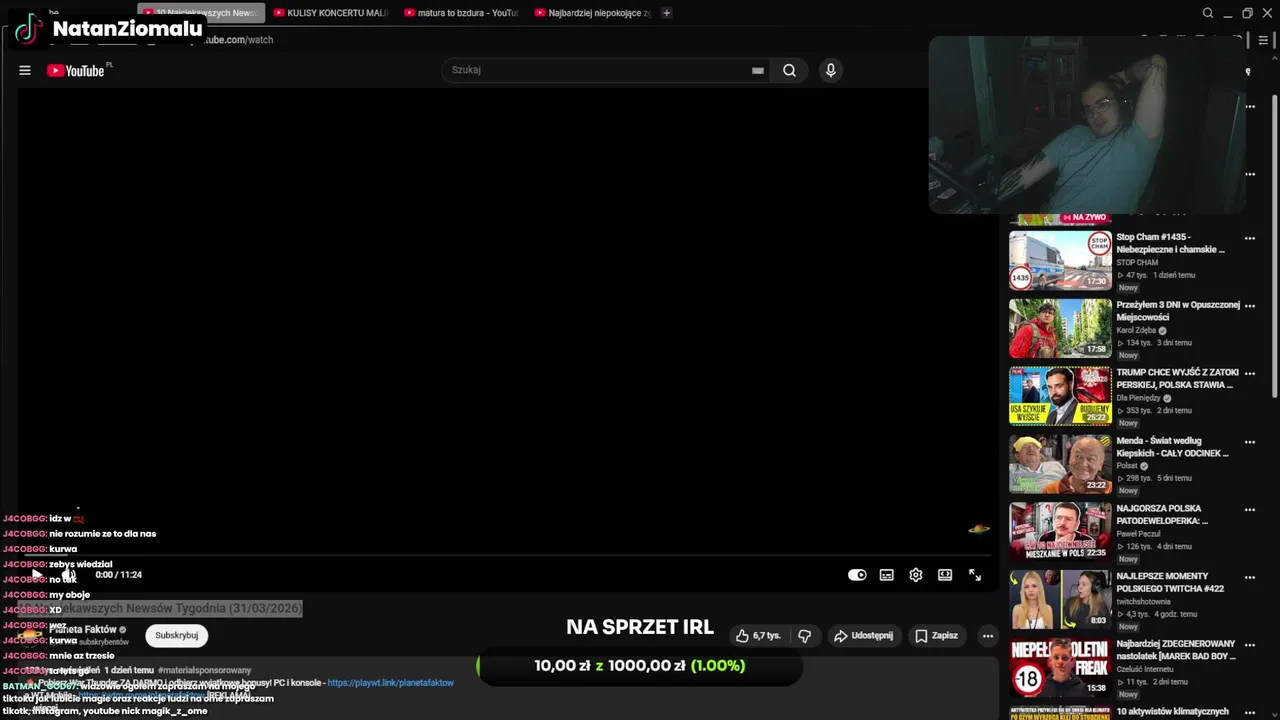Click the browser address bar URL
The height and width of the screenshot is (720, 1280).
[x=238, y=40]
